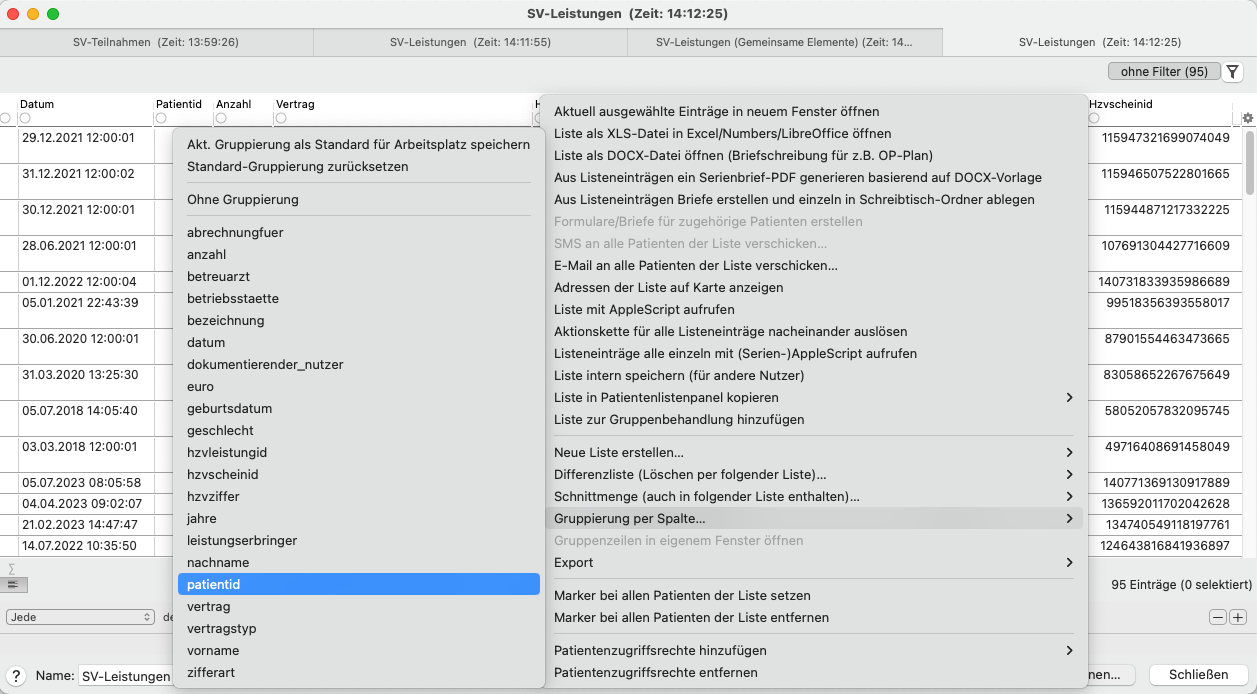This screenshot has height=694, width=1257.
Task: Click the sum symbol below the table
Action: tap(11, 568)
